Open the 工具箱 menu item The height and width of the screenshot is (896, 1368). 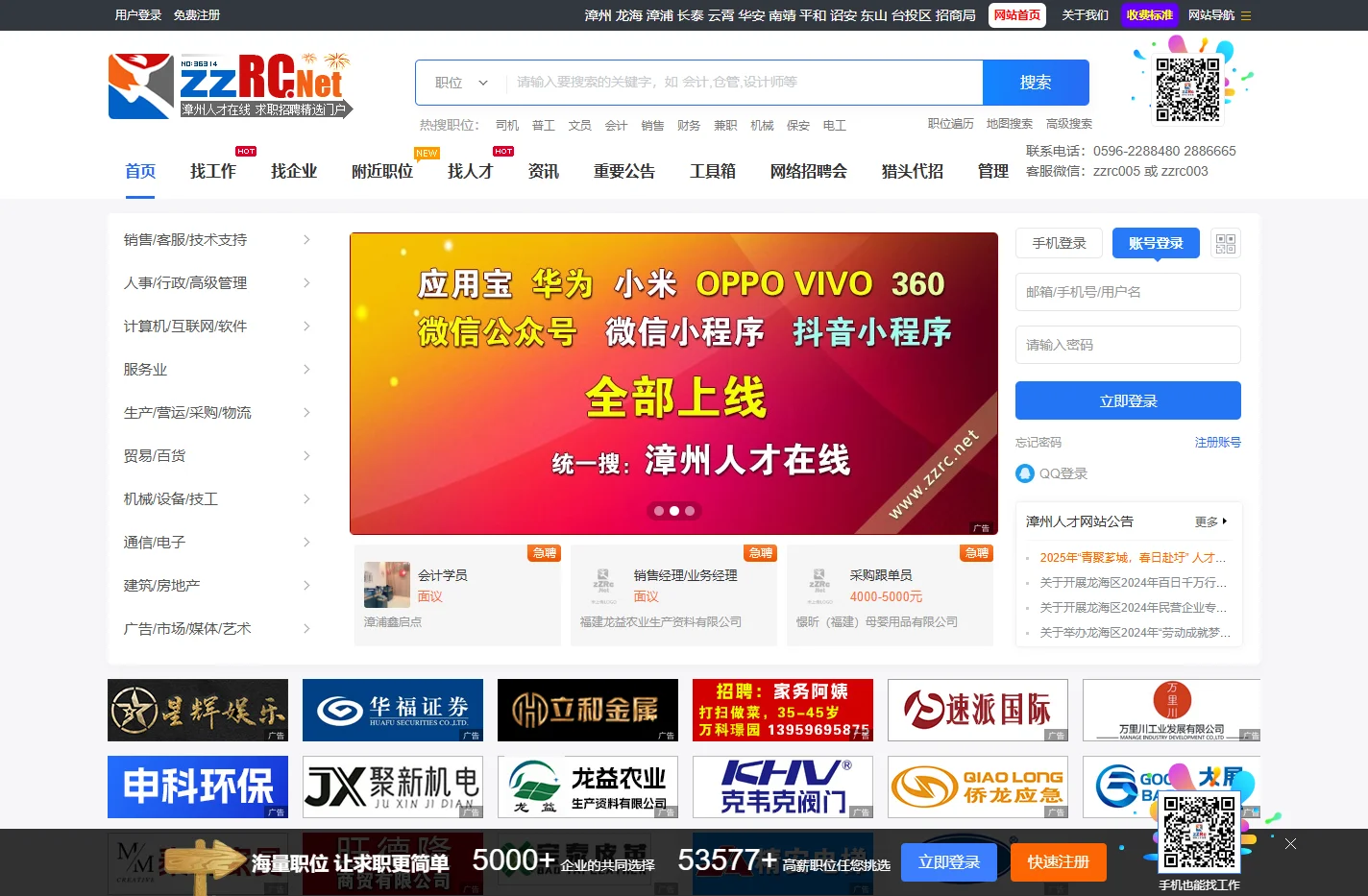tap(713, 171)
